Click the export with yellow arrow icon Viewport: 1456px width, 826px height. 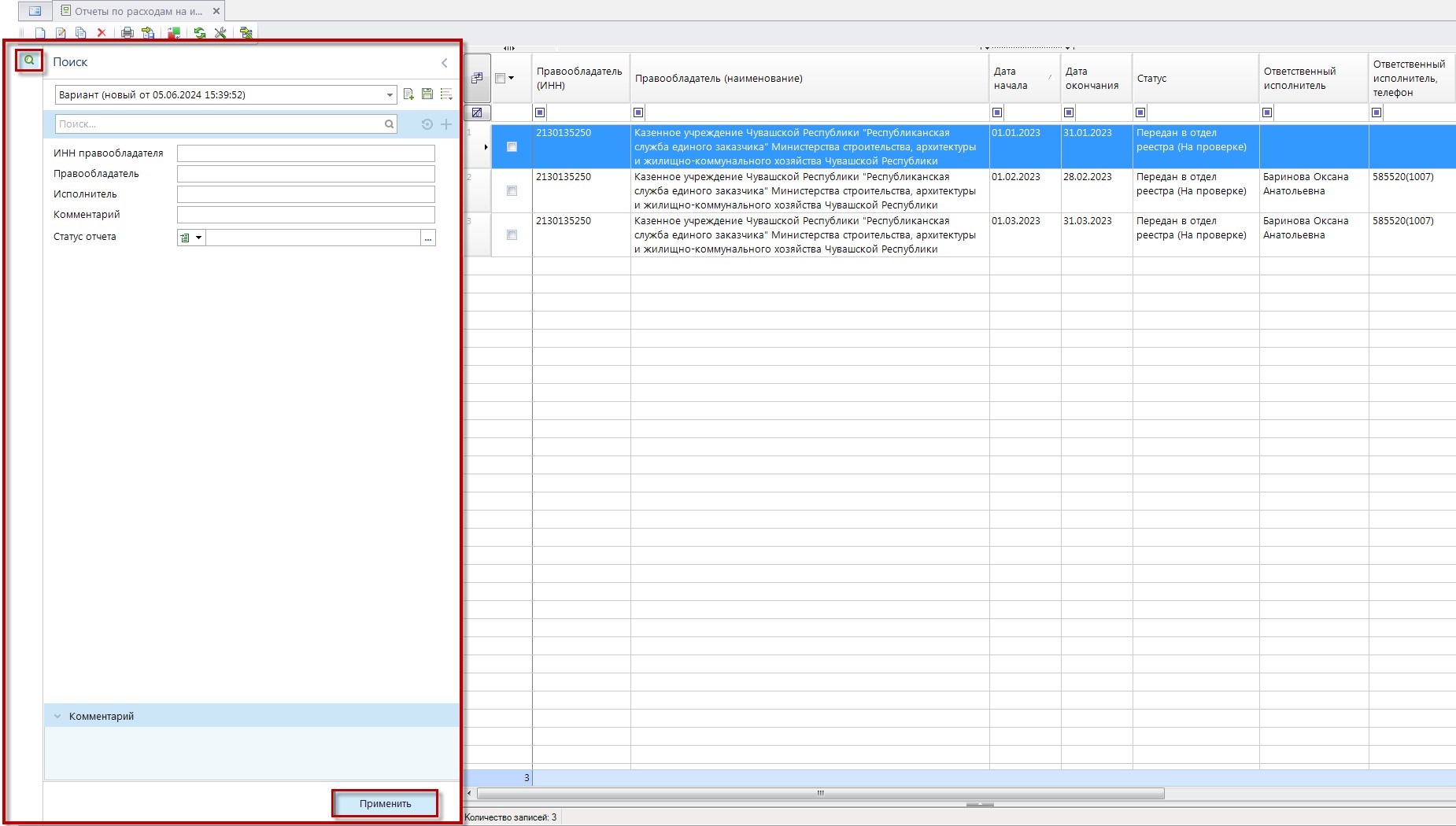[148, 33]
